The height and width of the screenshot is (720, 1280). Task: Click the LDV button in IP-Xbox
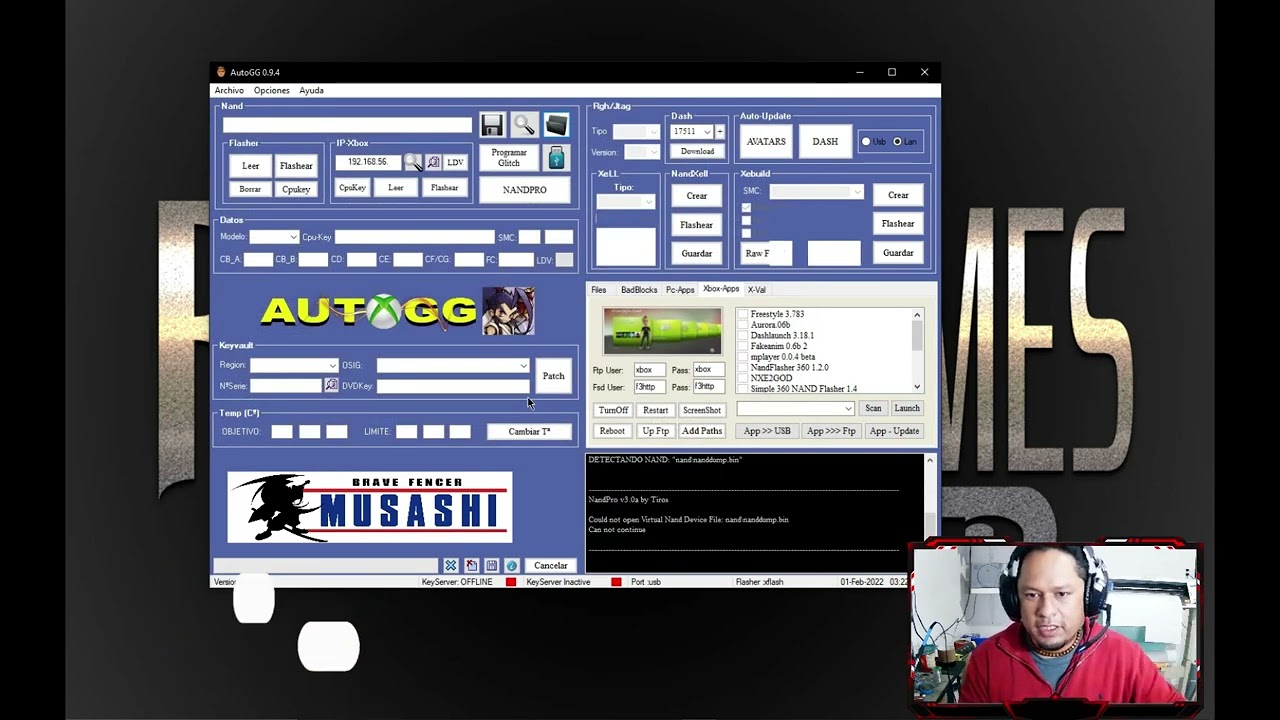coord(455,162)
